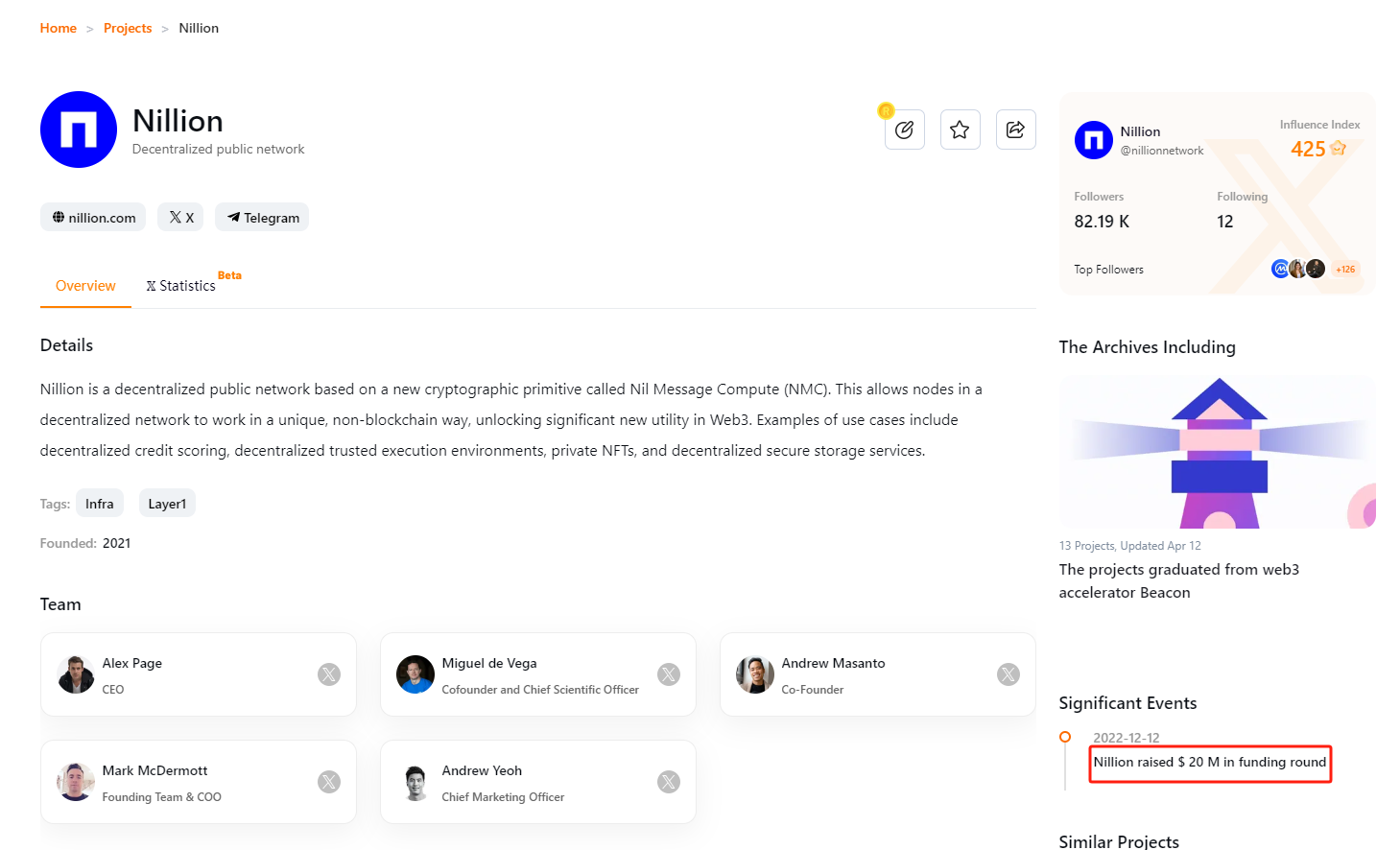Click Mark McDermott's avatar photo

tap(76, 782)
